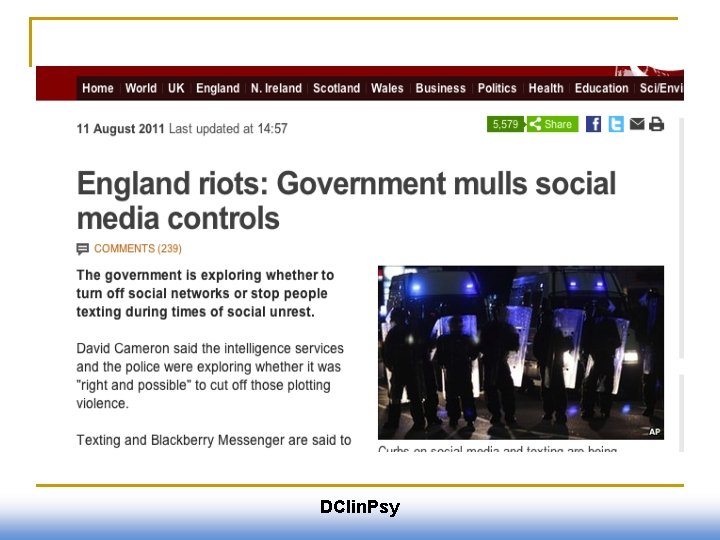The image size is (720, 540).
Task: Open the Scotland section
Action: 337,88
